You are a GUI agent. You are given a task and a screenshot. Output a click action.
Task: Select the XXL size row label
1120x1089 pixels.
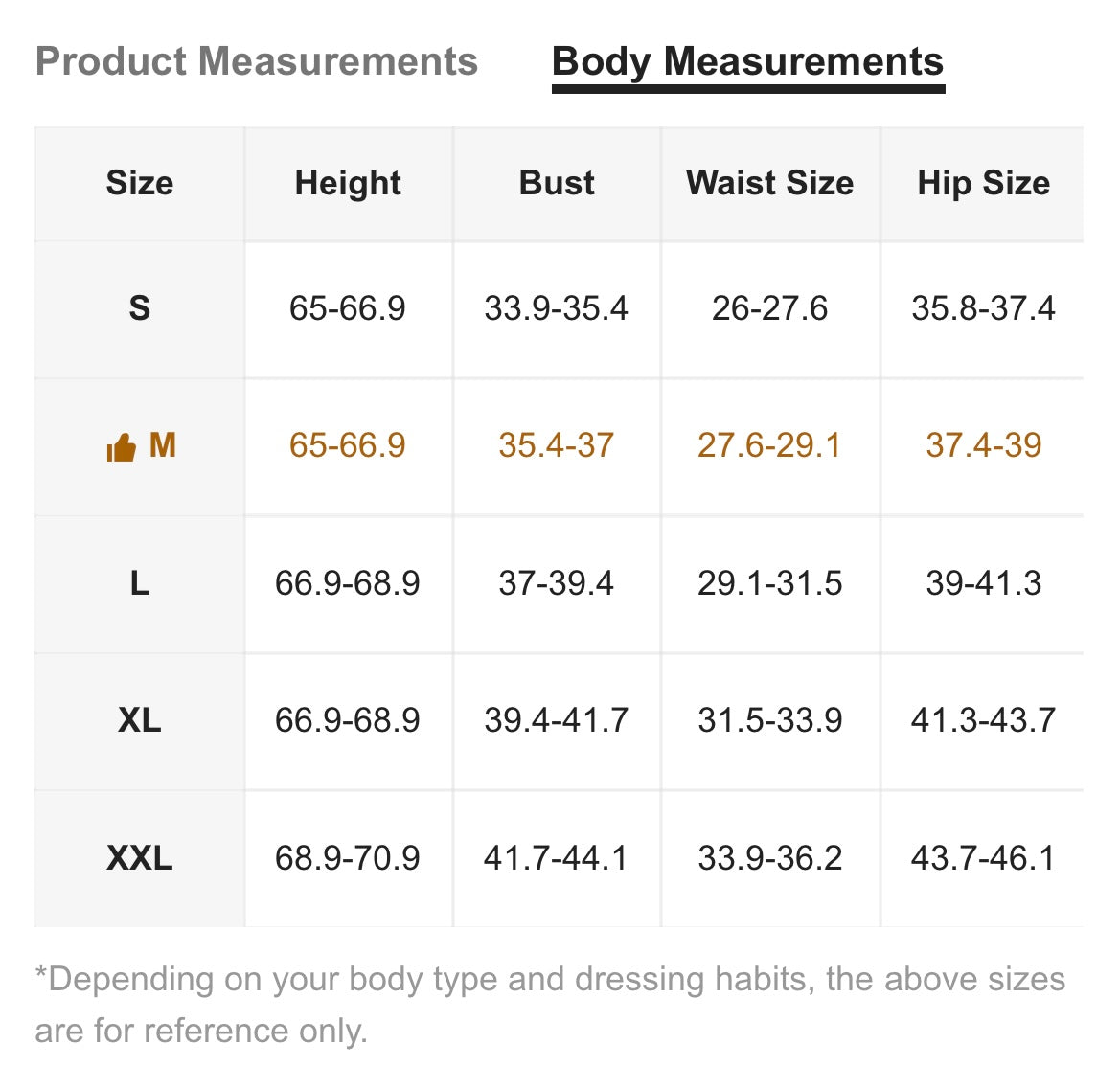click(139, 857)
